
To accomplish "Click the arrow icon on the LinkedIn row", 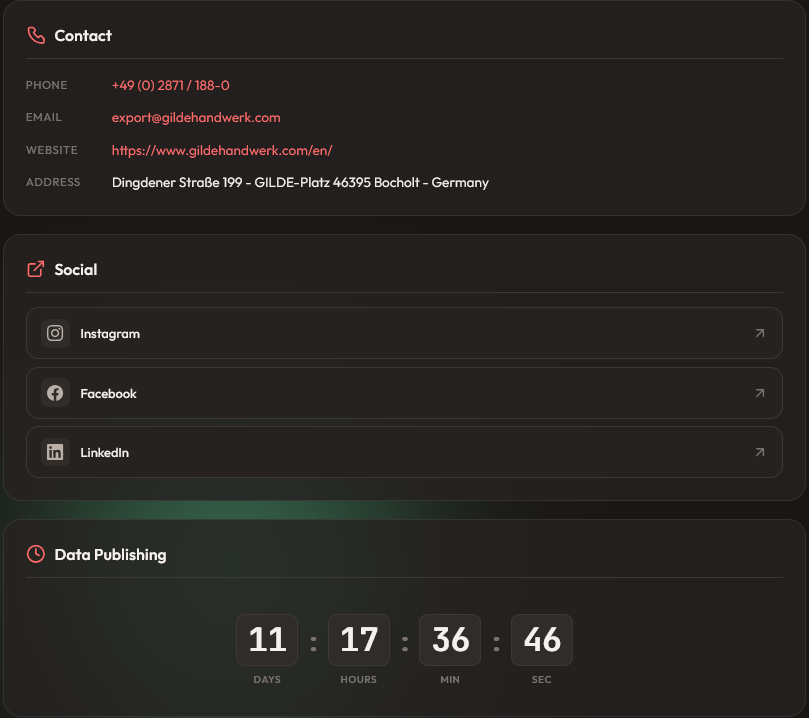I will pyautogui.click(x=760, y=452).
